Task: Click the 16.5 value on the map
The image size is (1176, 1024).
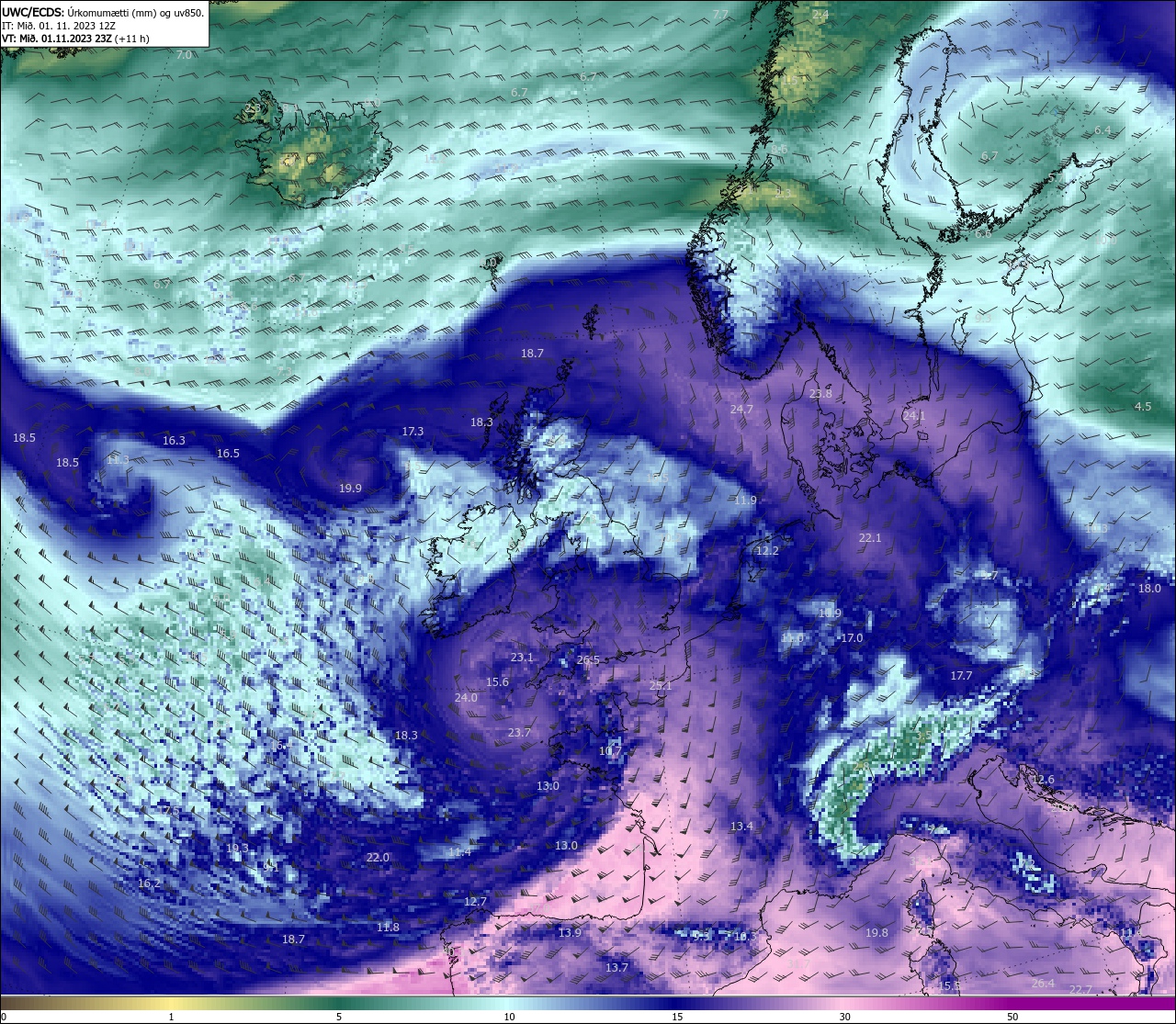Action: [228, 454]
